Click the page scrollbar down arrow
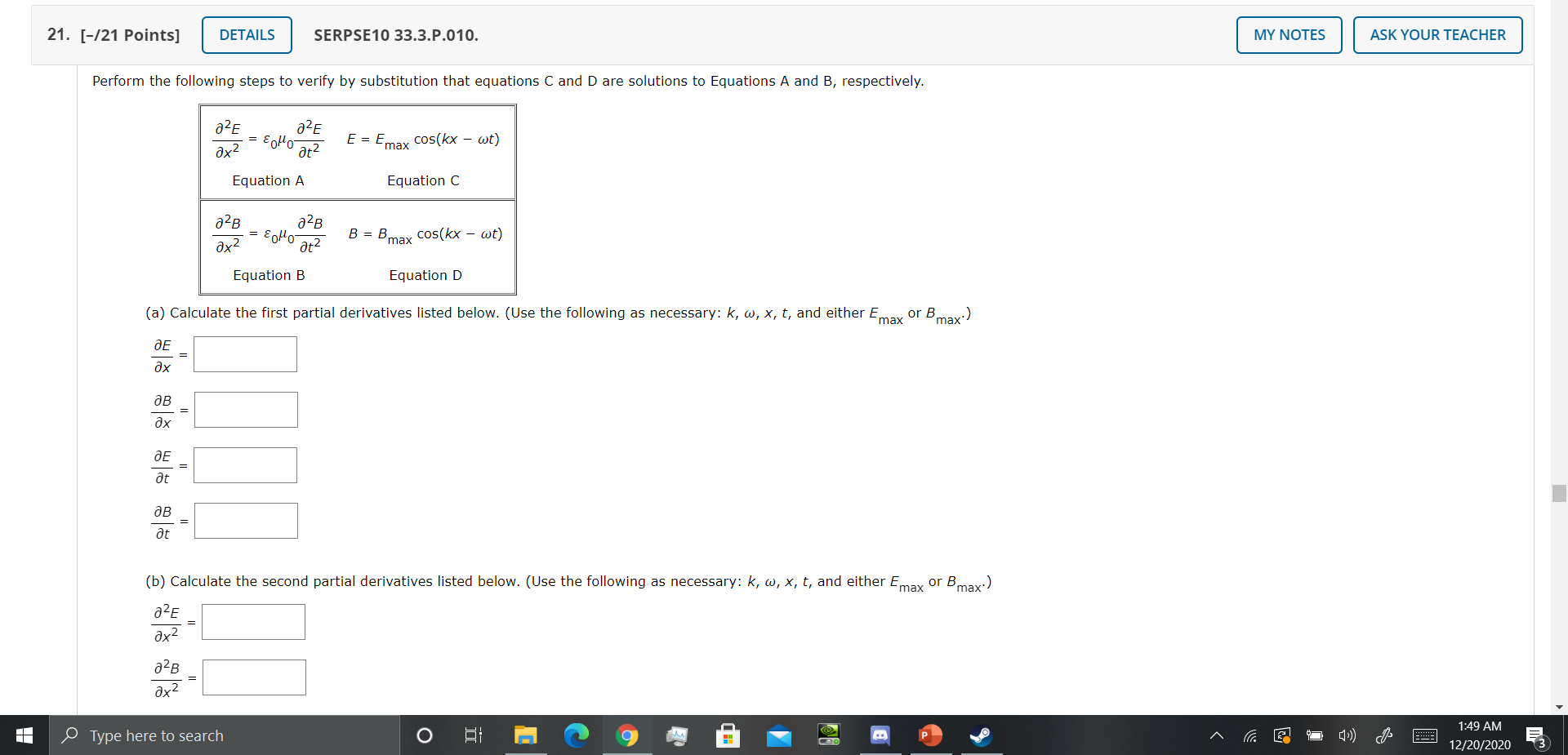This screenshot has height=755, width=1568. coord(1559,707)
